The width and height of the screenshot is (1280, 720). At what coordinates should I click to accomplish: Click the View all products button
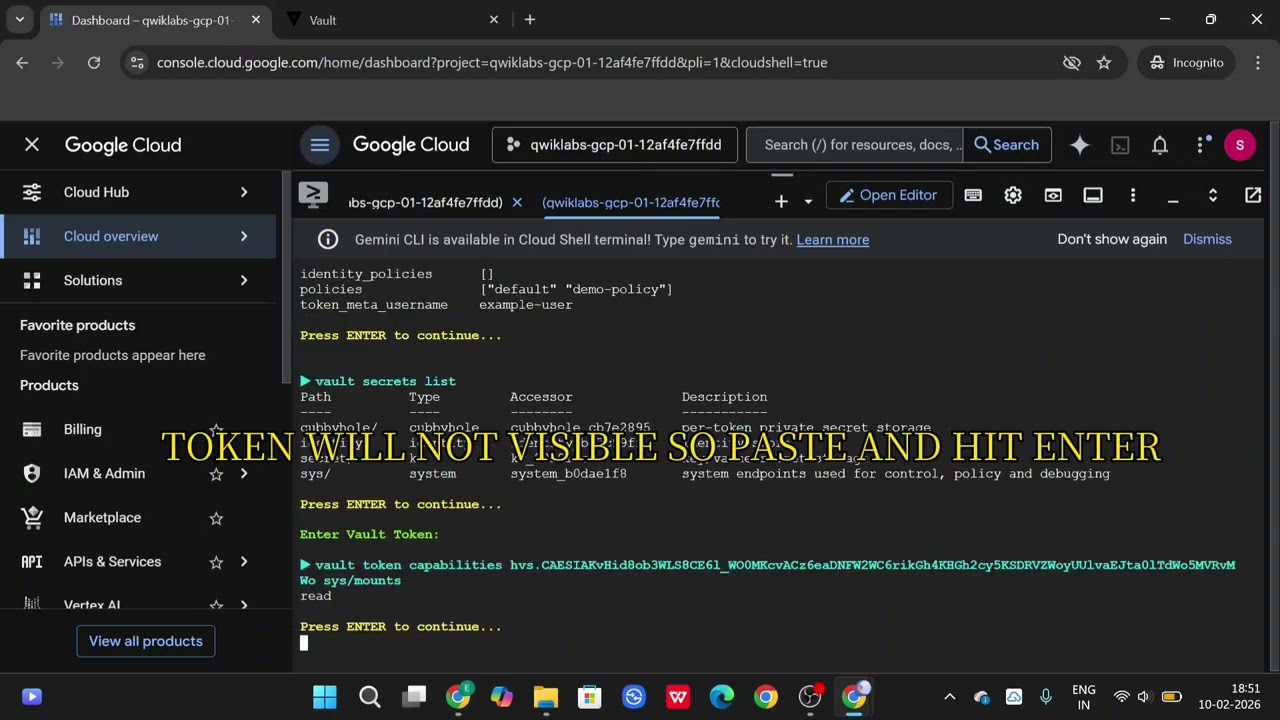click(146, 641)
